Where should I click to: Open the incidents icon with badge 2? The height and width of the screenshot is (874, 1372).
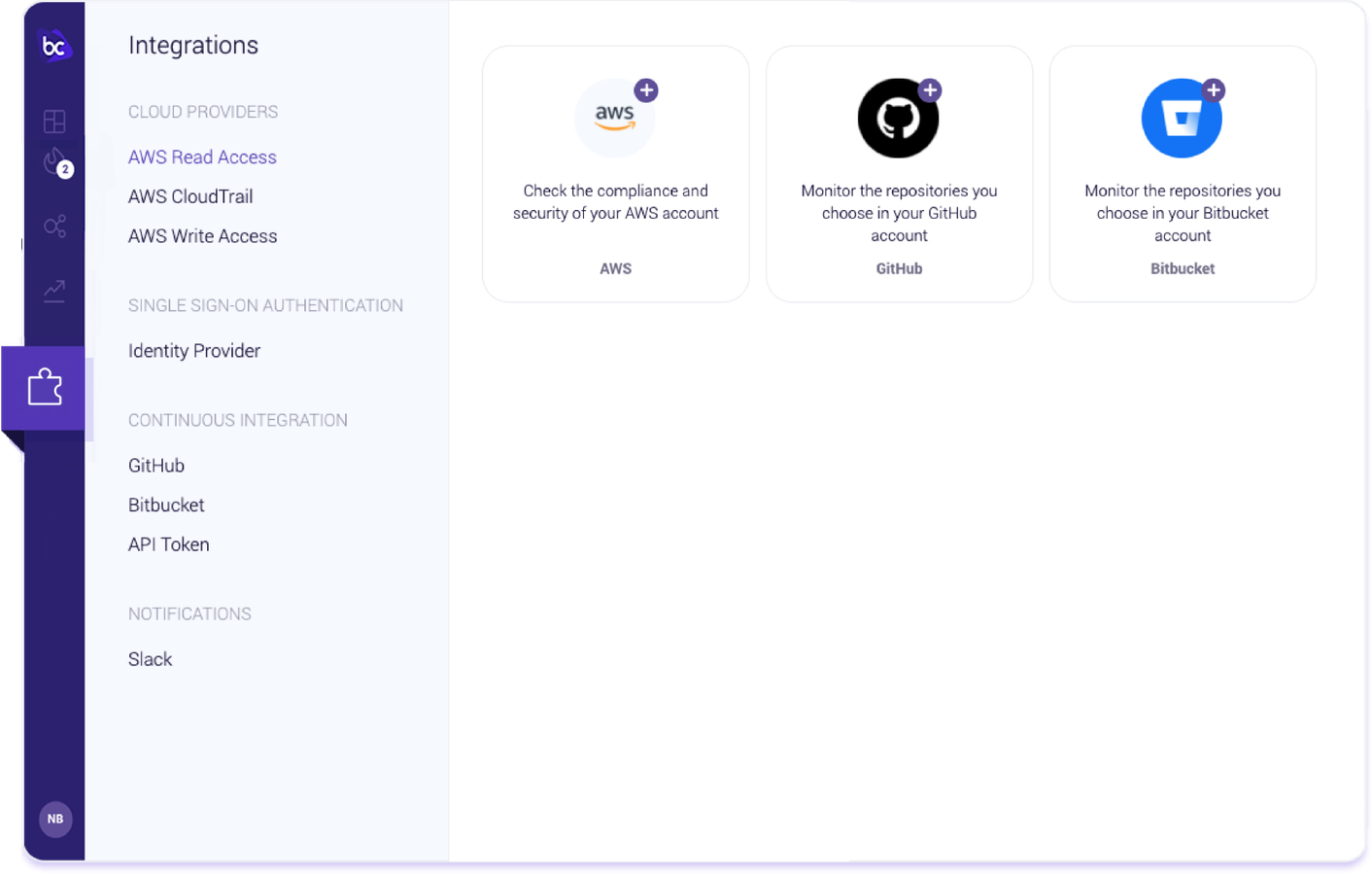coord(56,162)
